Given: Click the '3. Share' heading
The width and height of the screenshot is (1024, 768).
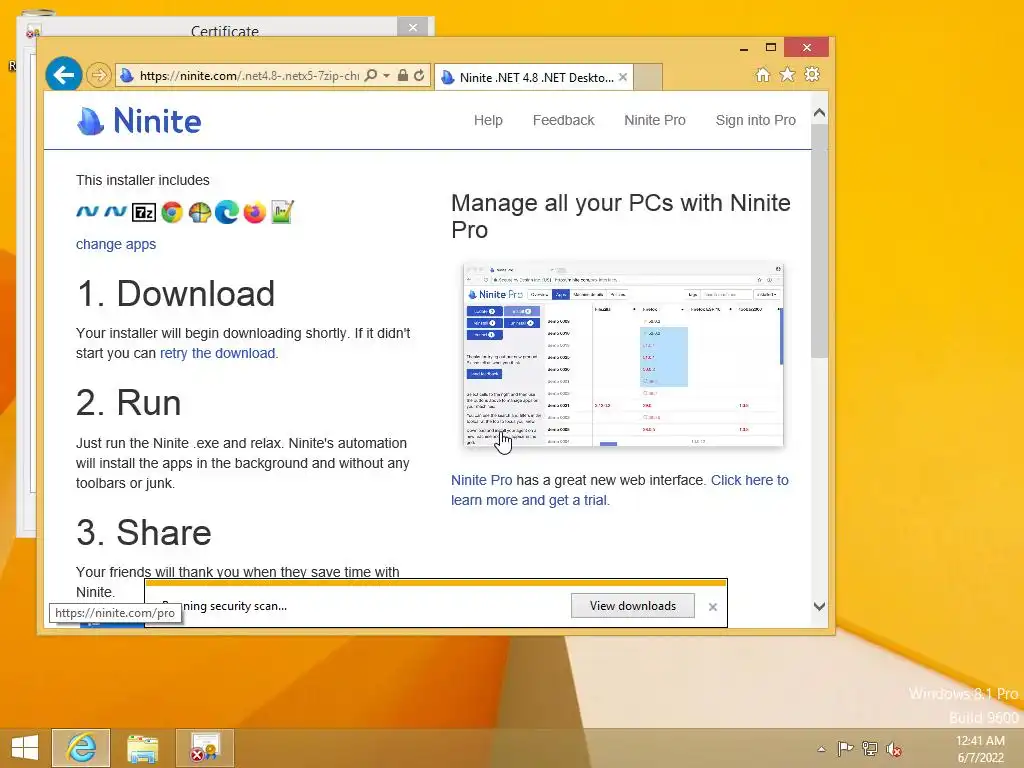Looking at the screenshot, I should pyautogui.click(x=144, y=532).
